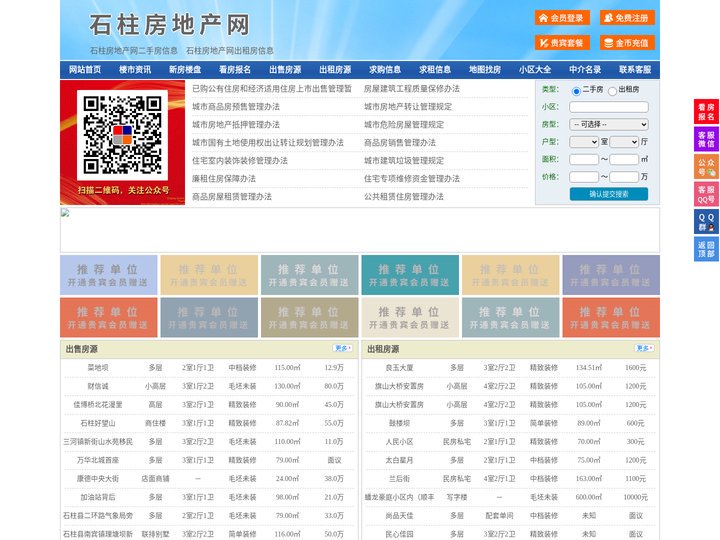The height and width of the screenshot is (540, 720).
Task: Click the 贵宾套餐 icon
Action: pos(543,43)
